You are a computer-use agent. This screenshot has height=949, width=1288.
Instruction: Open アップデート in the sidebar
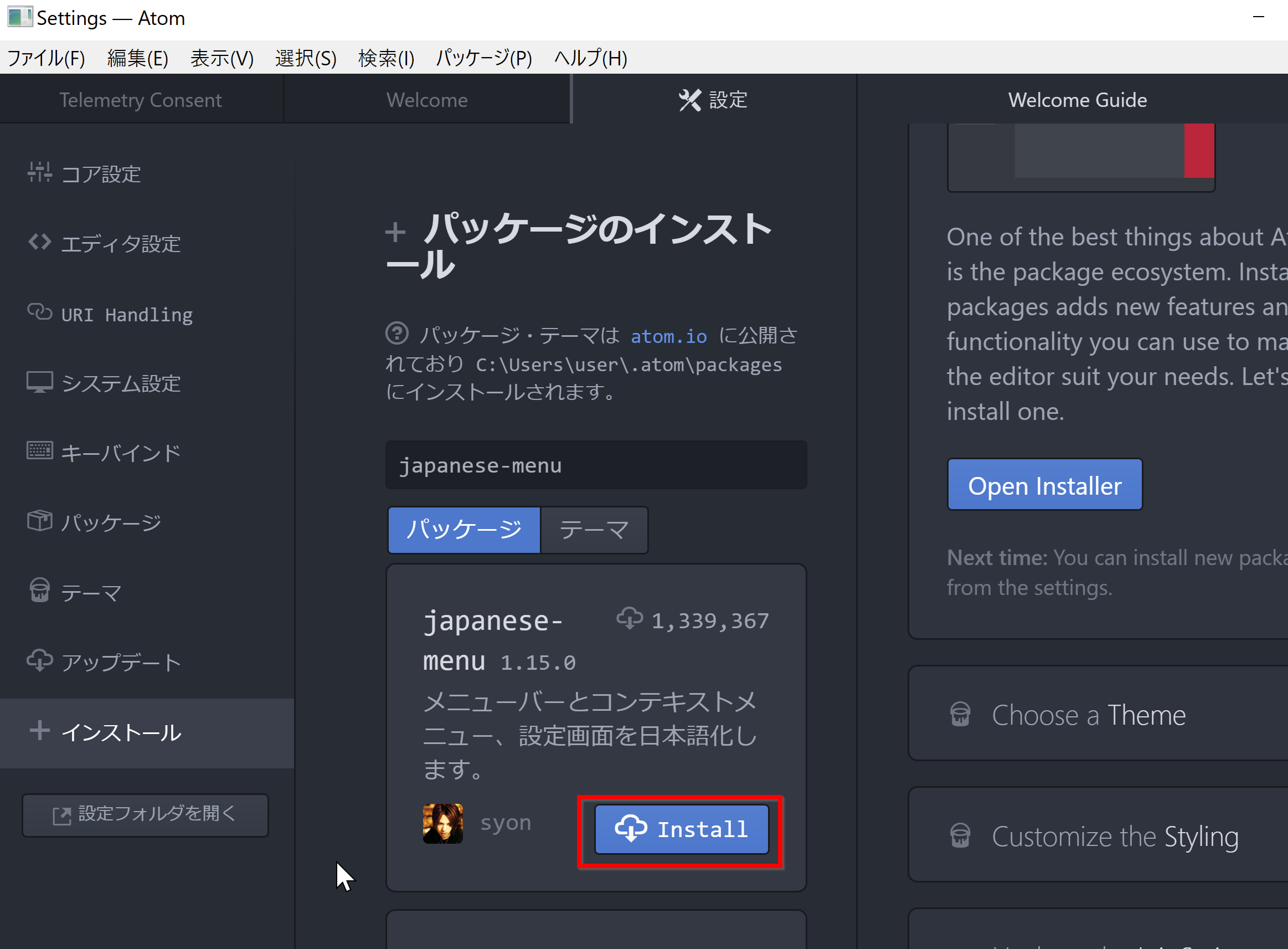[x=146, y=663]
